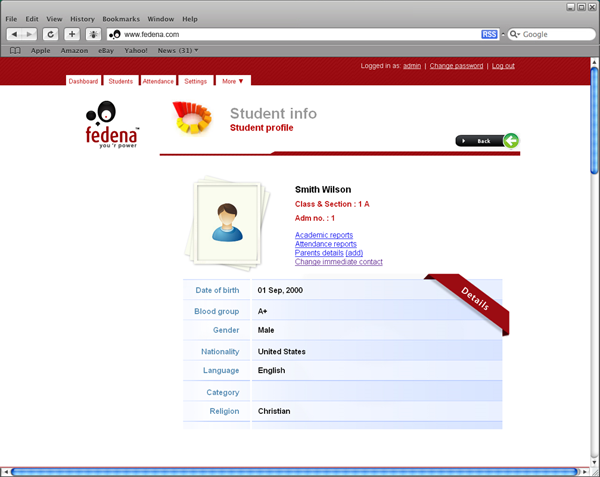Click the date value 01 Sep, 2000
This screenshot has width=600, height=477.
click(280, 290)
